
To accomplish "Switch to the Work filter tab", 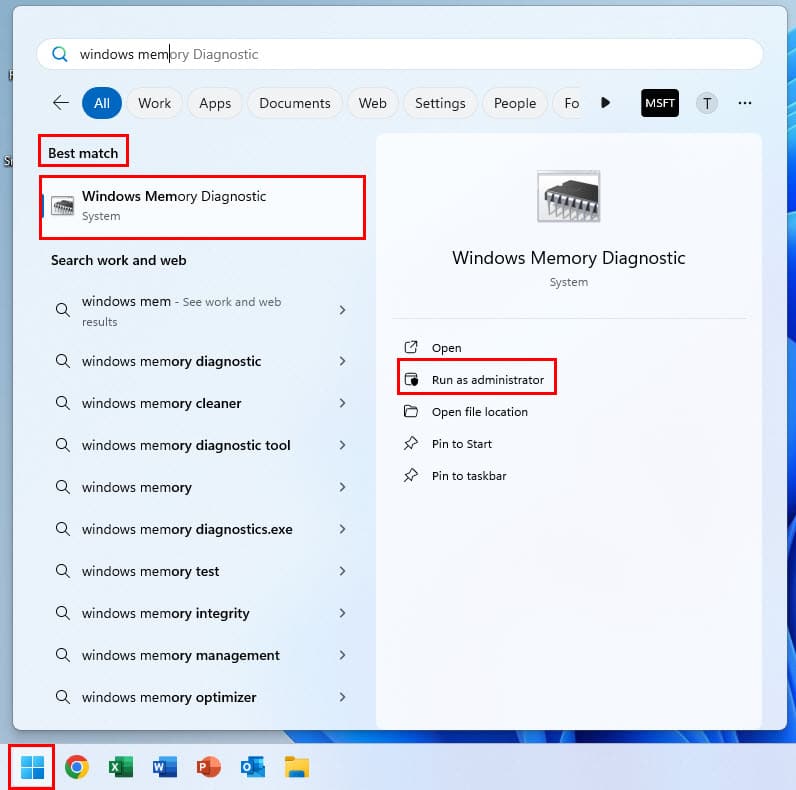I will pos(154,103).
